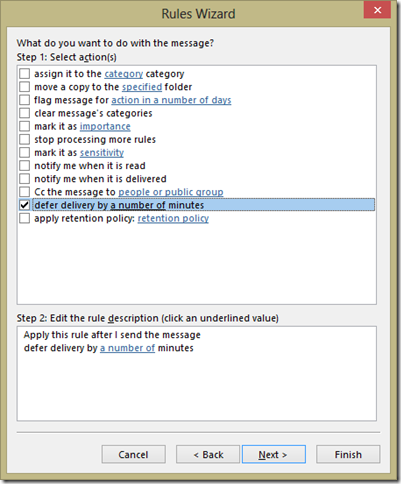401x484 pixels.
Task: Click the Next button
Action: click(274, 454)
